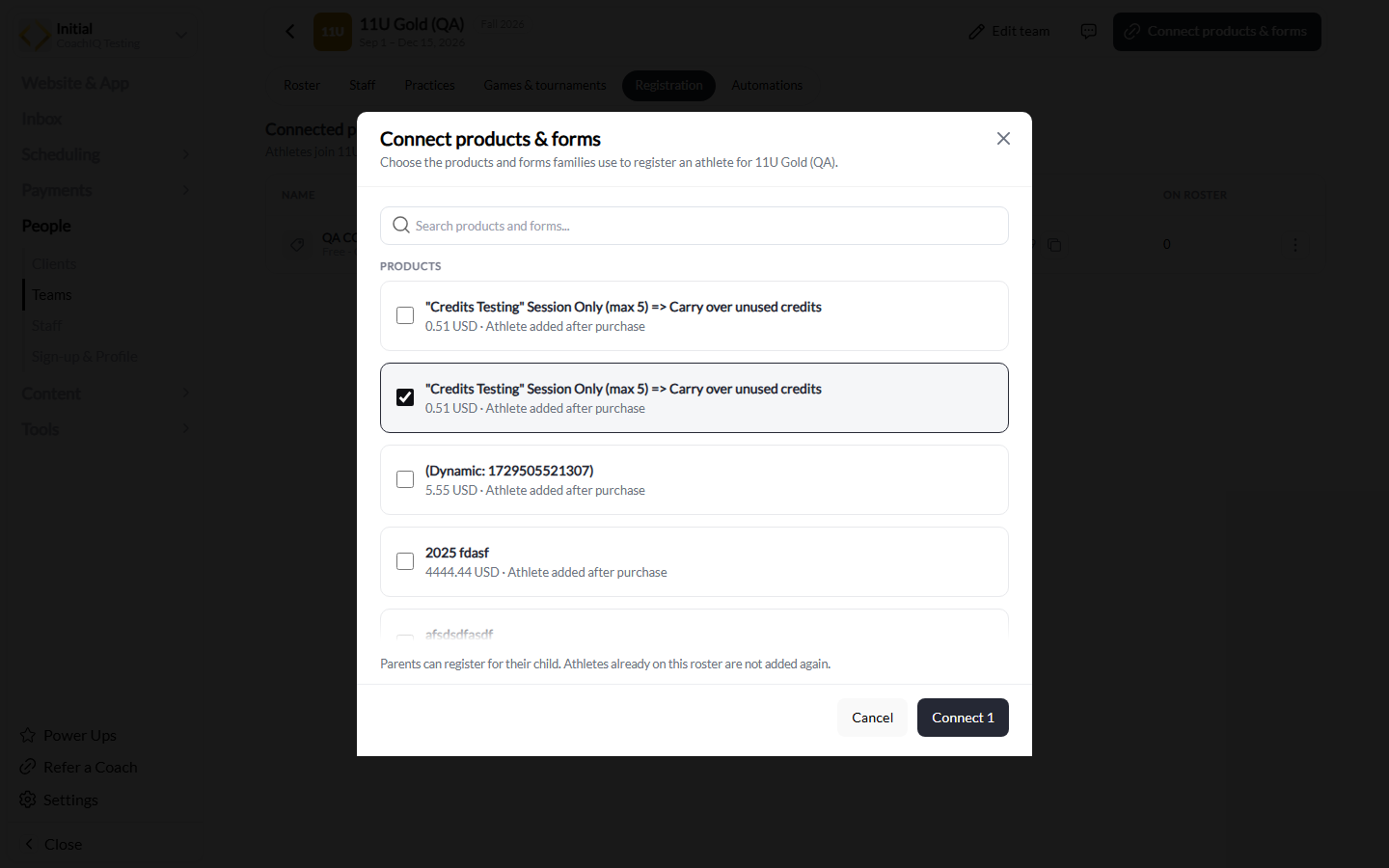The height and width of the screenshot is (868, 1389).
Task: Click the Close sidebar chevron icon
Action: (x=29, y=844)
